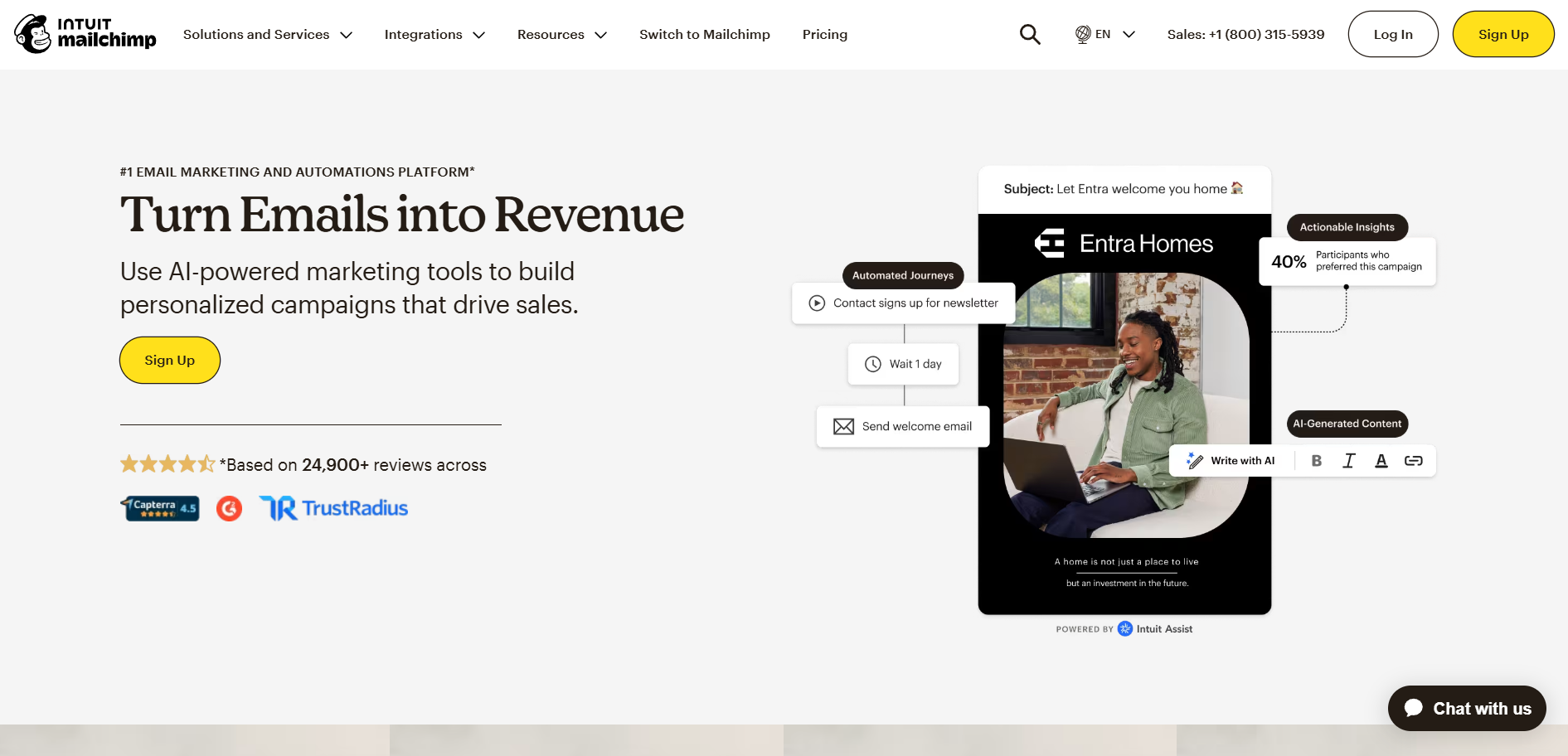1568x756 pixels.
Task: Click the header Sign Up button
Action: 1503,34
